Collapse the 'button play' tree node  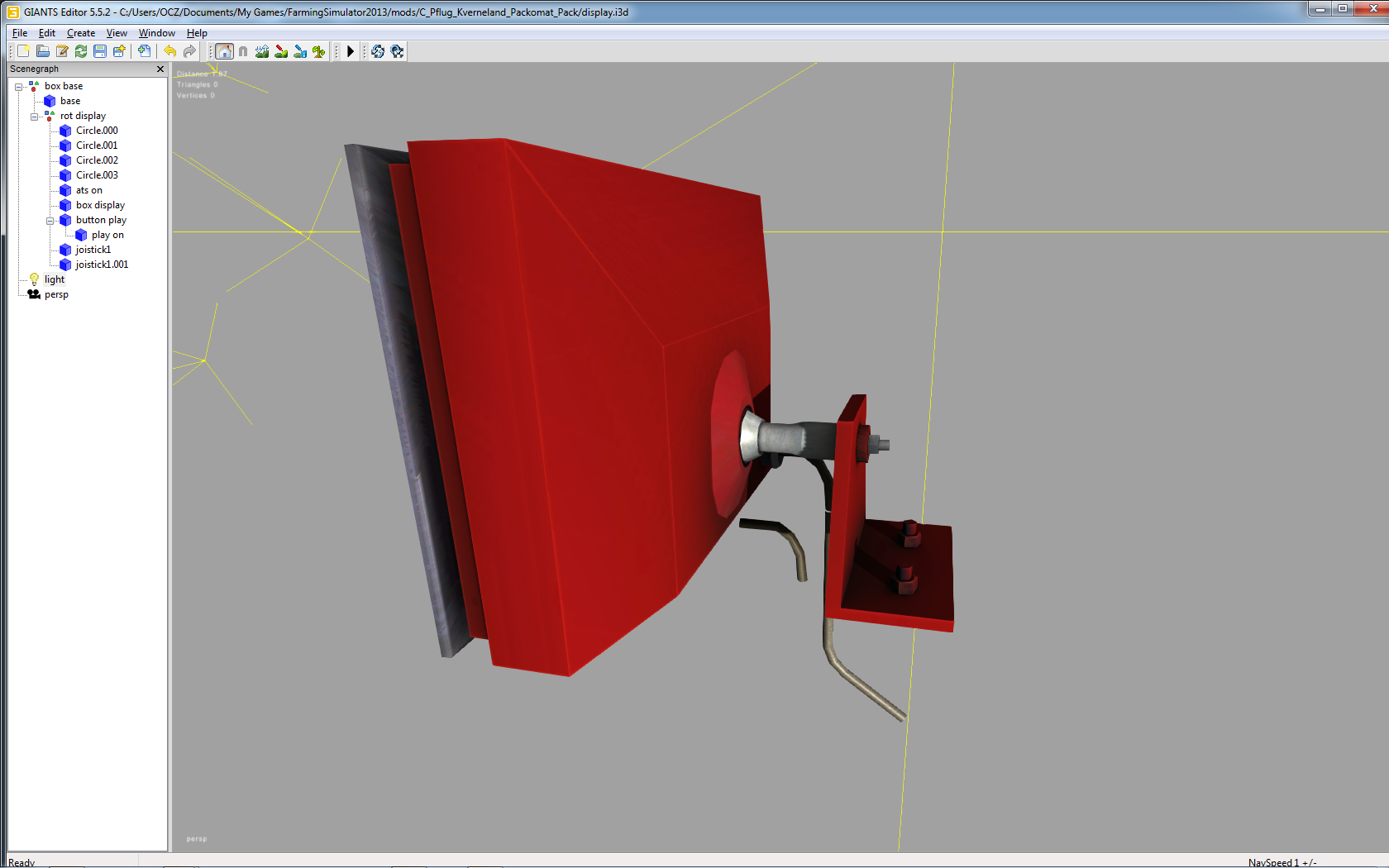tap(50, 221)
